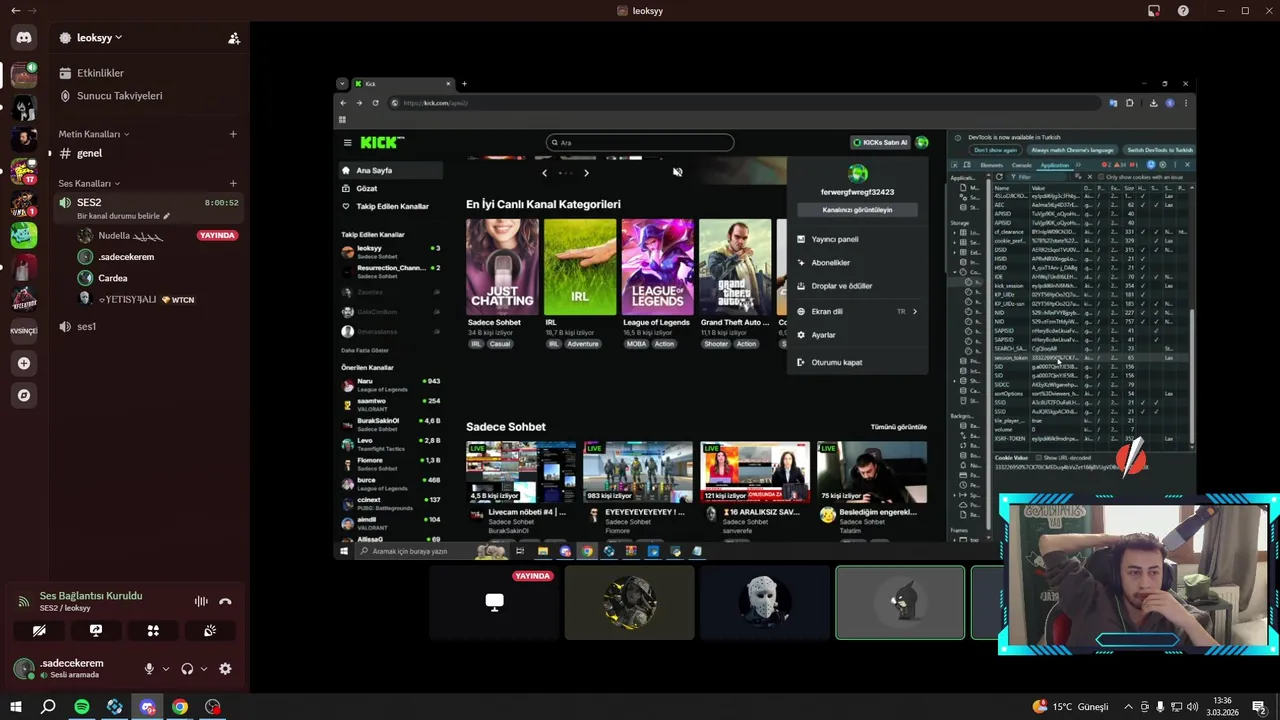Open the KVSINÇE server icon

24,331
